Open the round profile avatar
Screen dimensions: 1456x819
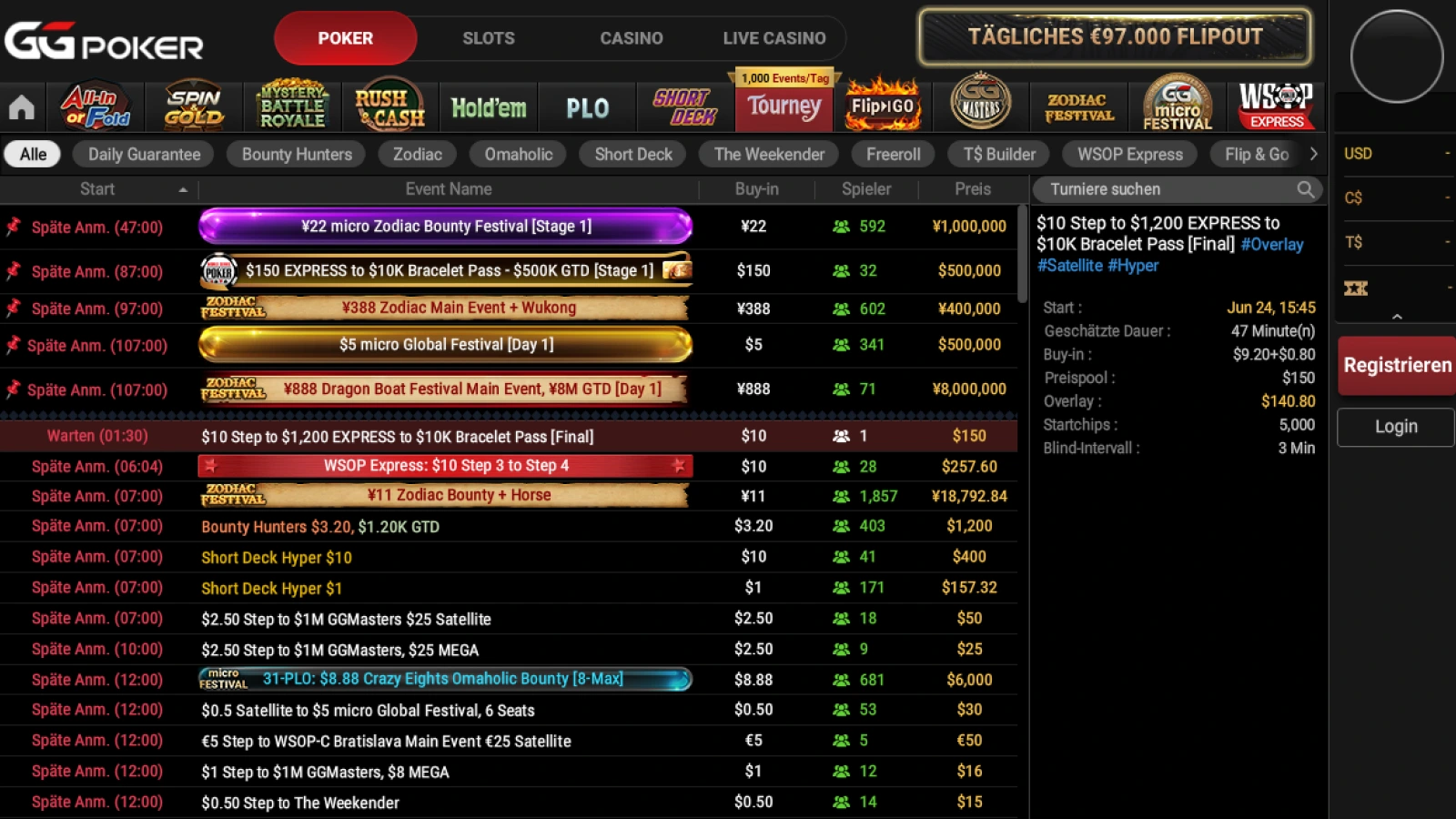[1396, 56]
